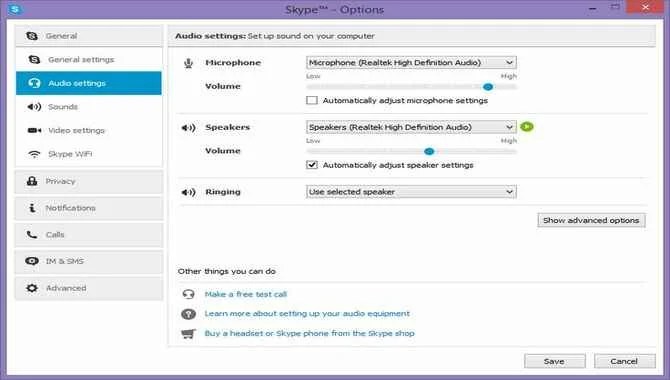
Task: Uncheck automatically adjust speaker settings
Action: pos(312,165)
